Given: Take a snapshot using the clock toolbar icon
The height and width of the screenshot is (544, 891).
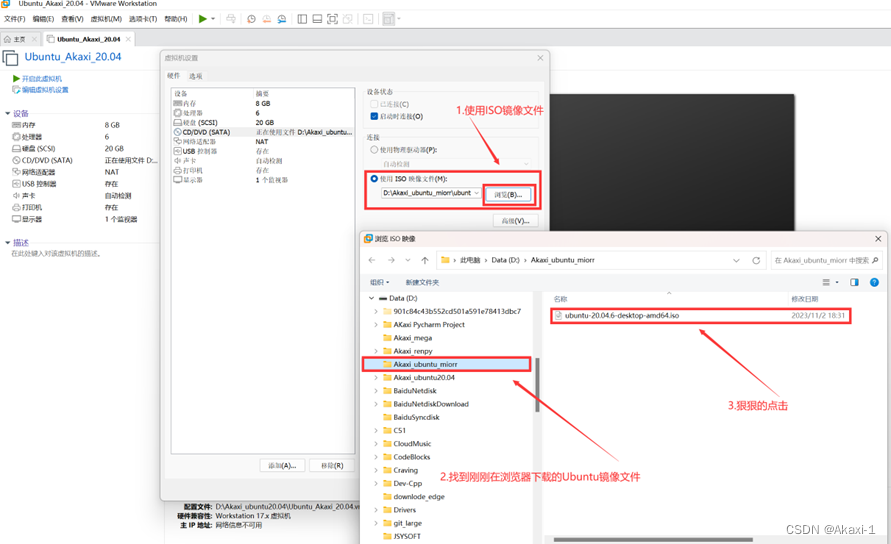Looking at the screenshot, I should tap(251, 19).
